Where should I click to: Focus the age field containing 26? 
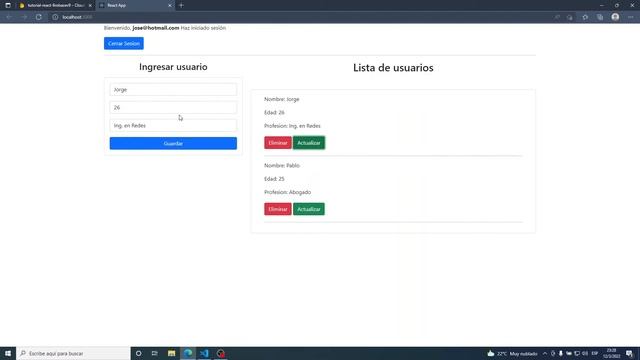(173, 107)
